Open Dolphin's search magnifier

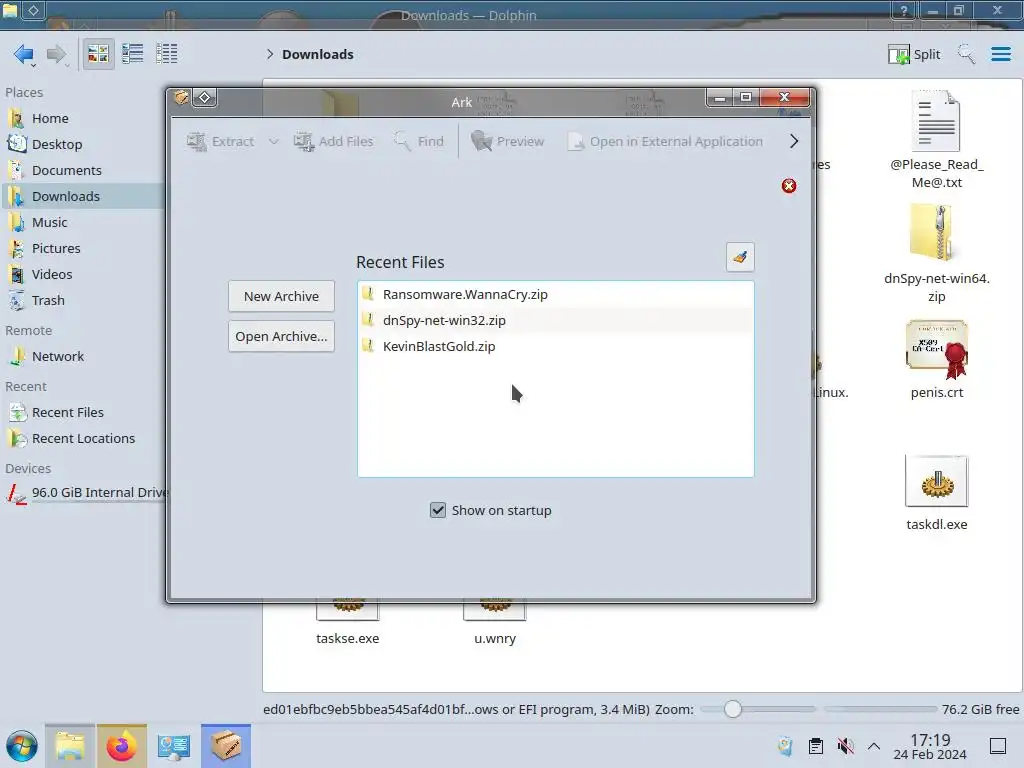pyautogui.click(x=966, y=54)
